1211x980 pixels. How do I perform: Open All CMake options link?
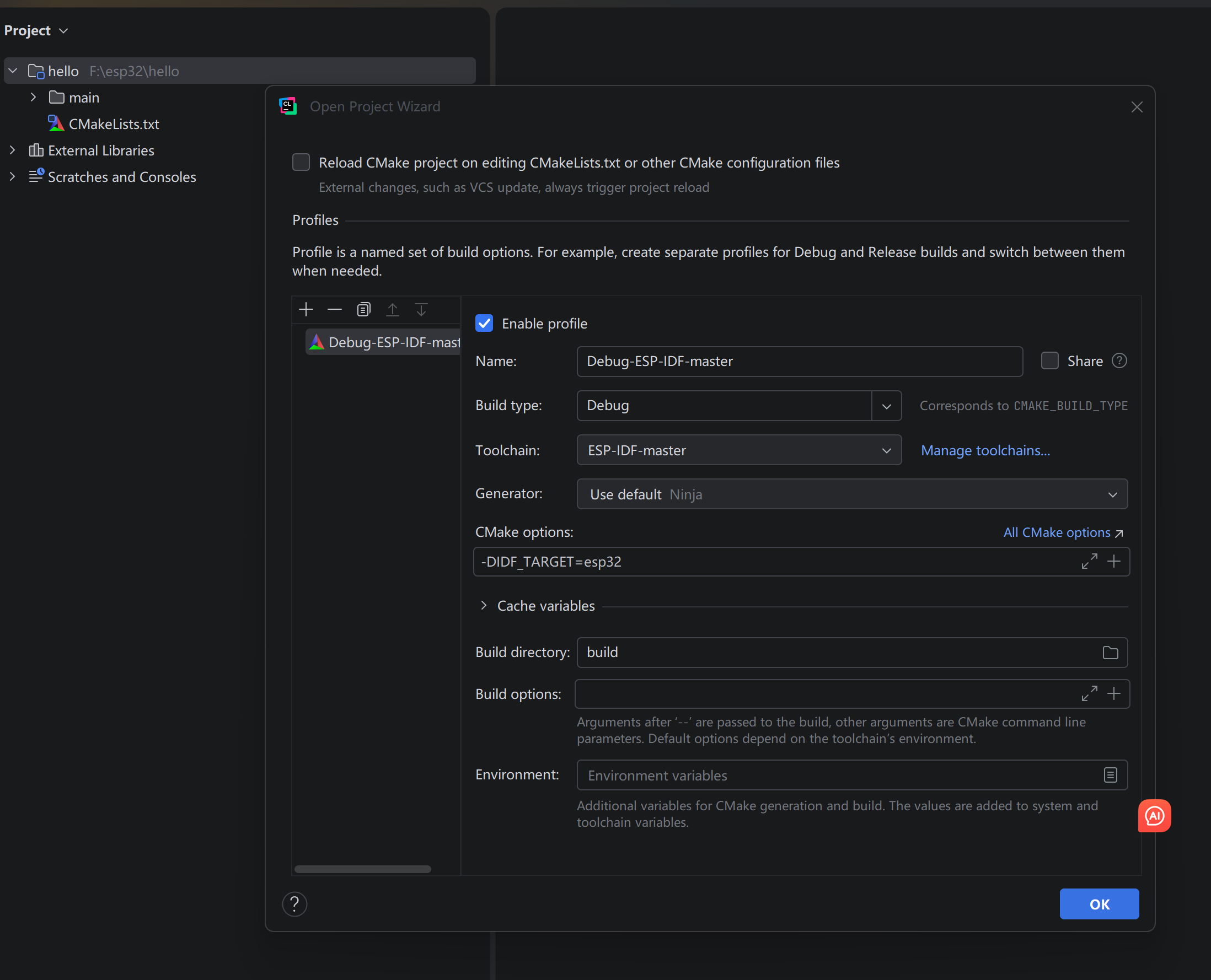pos(1064,532)
